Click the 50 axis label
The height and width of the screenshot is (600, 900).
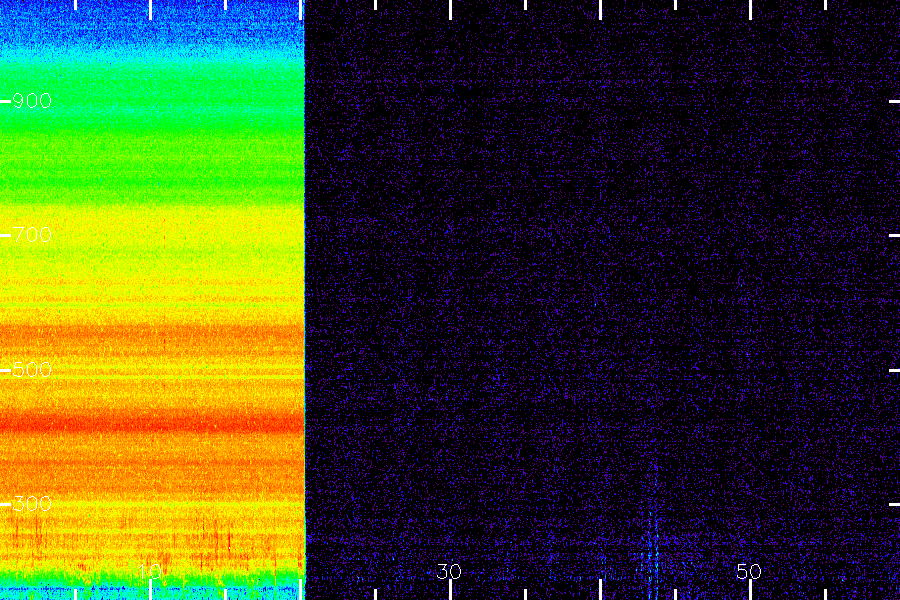[749, 572]
